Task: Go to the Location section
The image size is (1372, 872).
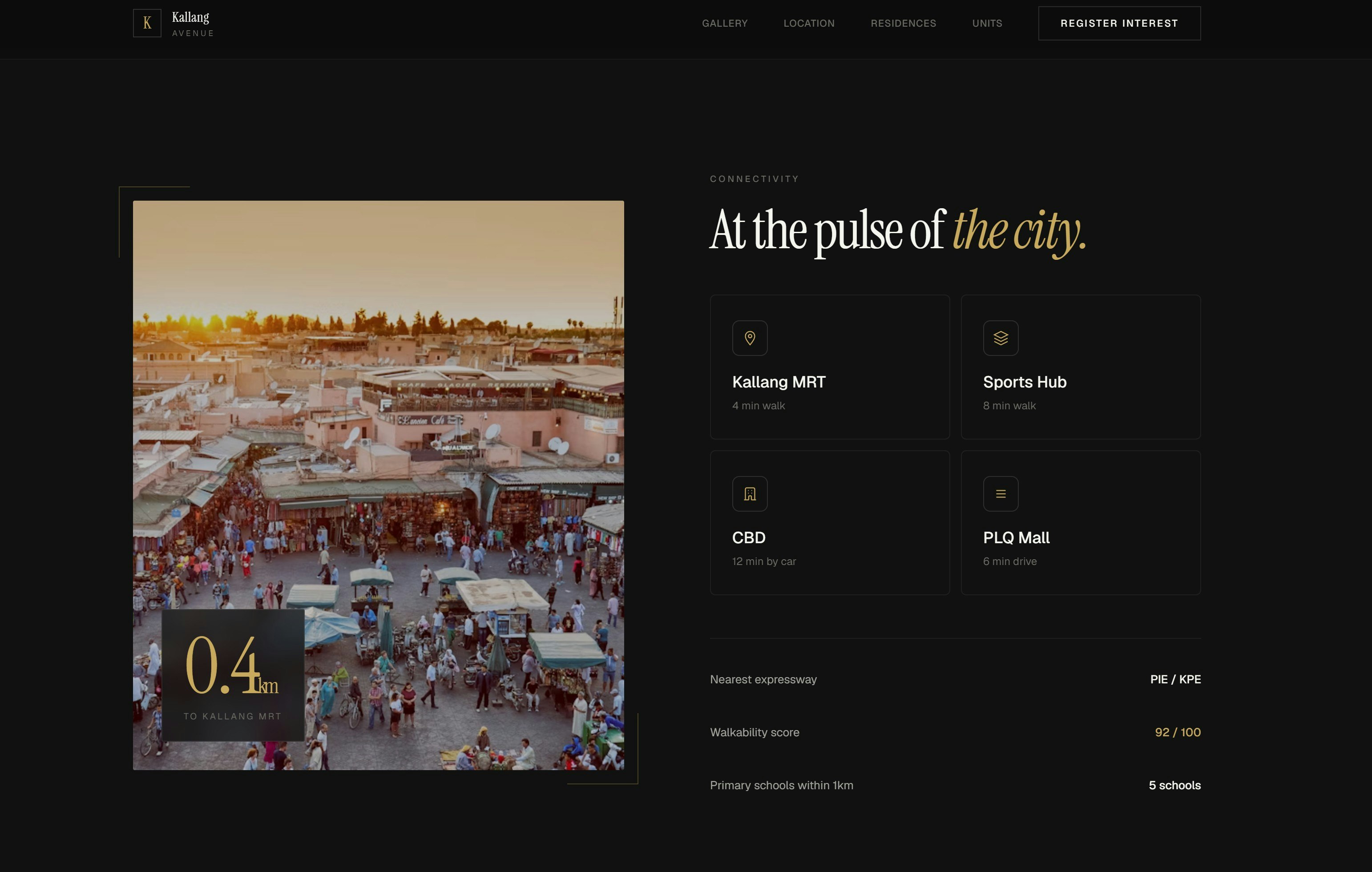Action: pyautogui.click(x=809, y=24)
